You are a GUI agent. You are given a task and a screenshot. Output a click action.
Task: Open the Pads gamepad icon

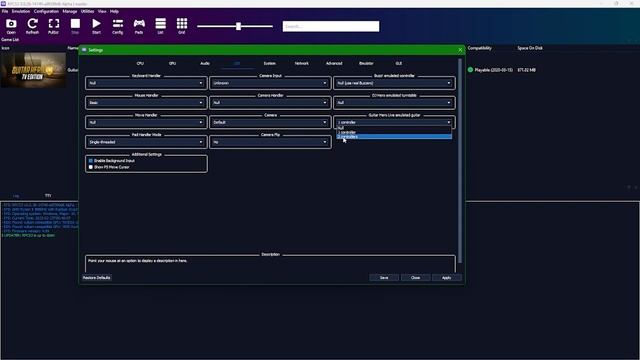tap(139, 26)
